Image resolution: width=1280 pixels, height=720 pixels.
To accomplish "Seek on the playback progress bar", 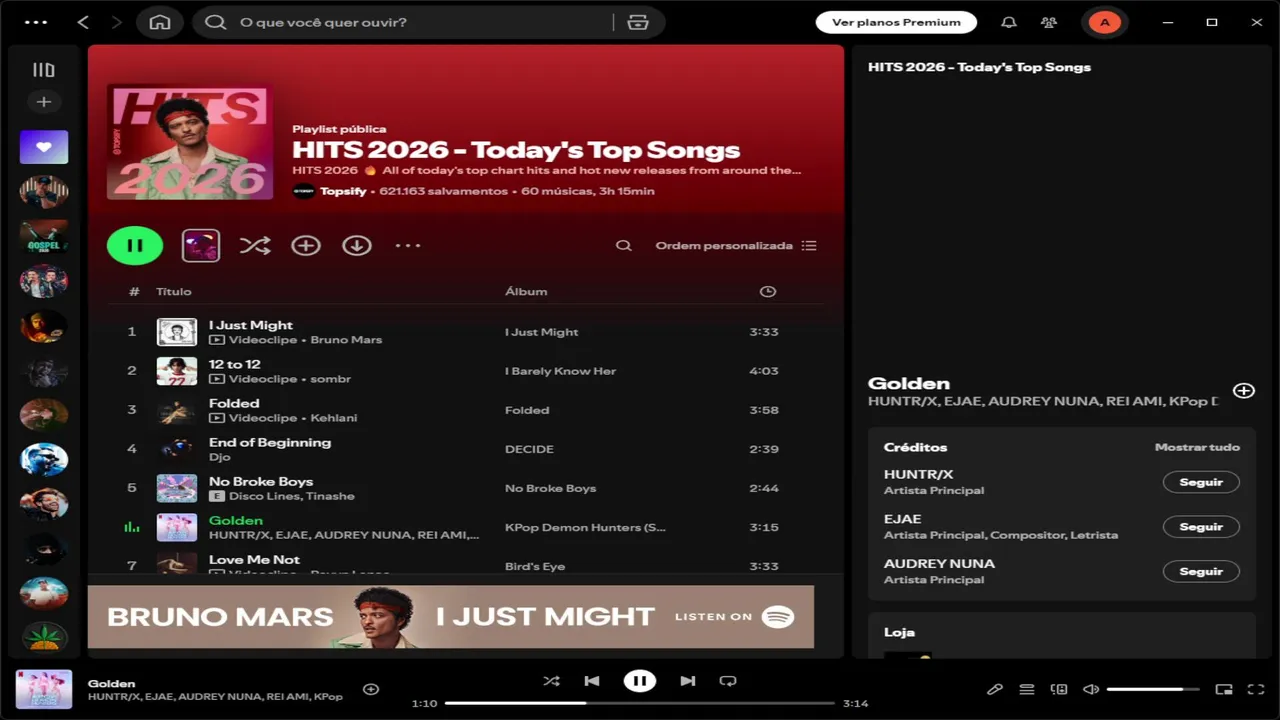I will click(640, 703).
